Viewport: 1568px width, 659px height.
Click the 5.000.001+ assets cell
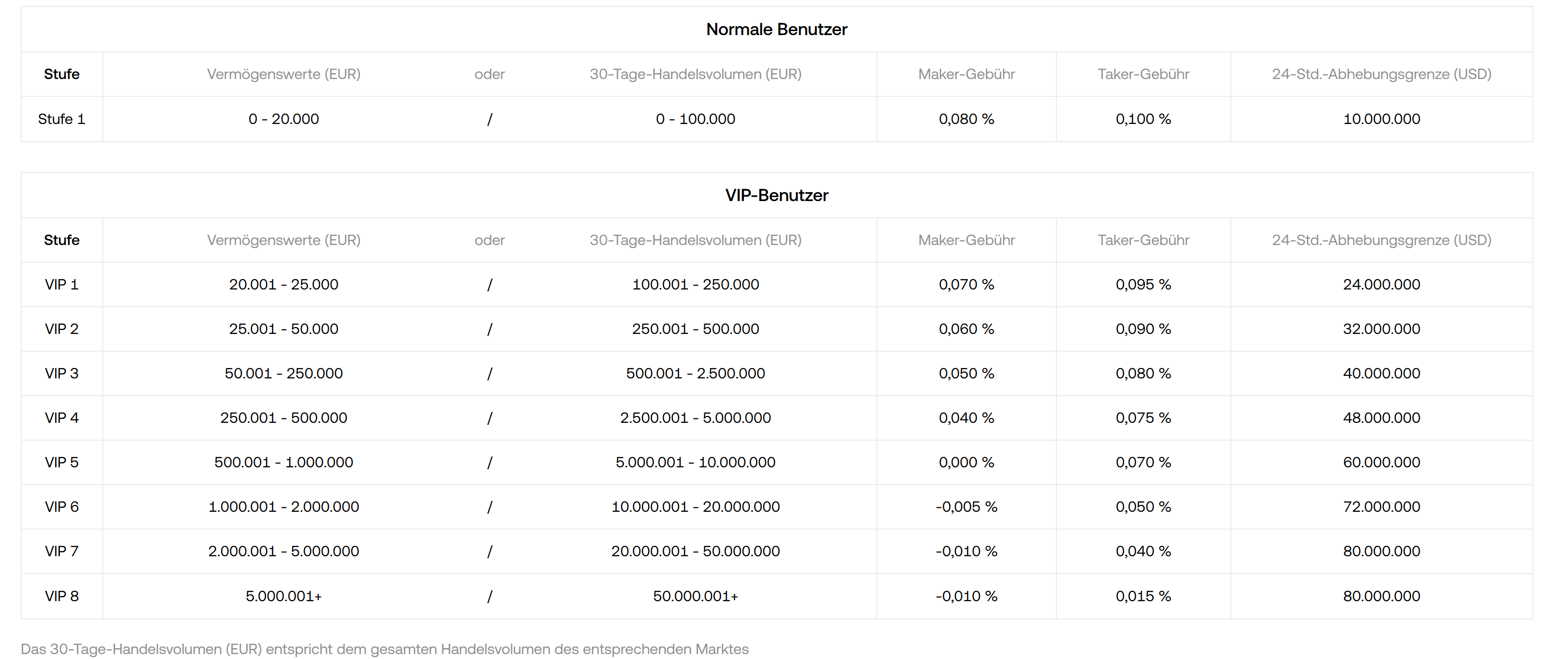tap(284, 596)
